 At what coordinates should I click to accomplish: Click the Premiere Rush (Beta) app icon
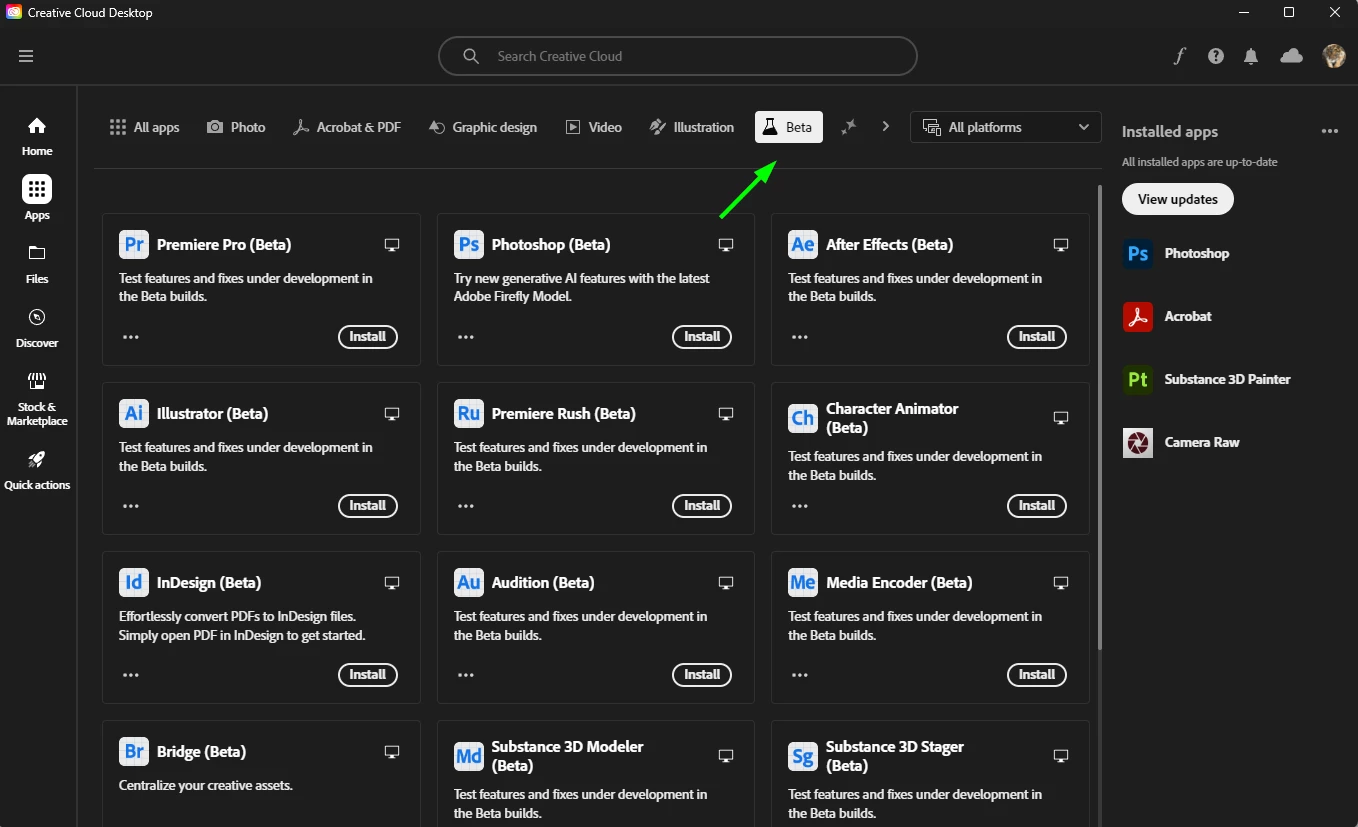pyautogui.click(x=468, y=413)
